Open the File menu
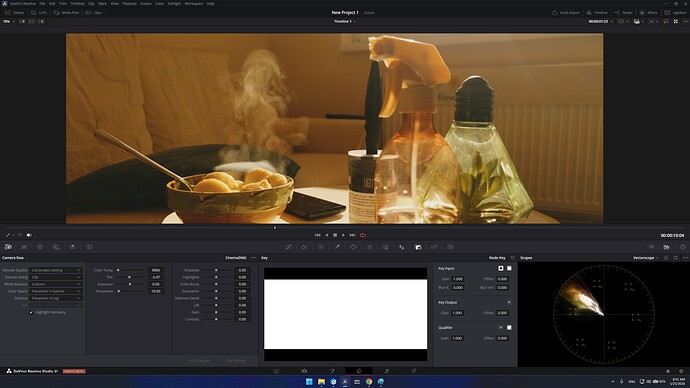Viewport: 690px width, 388px height. (x=42, y=4)
